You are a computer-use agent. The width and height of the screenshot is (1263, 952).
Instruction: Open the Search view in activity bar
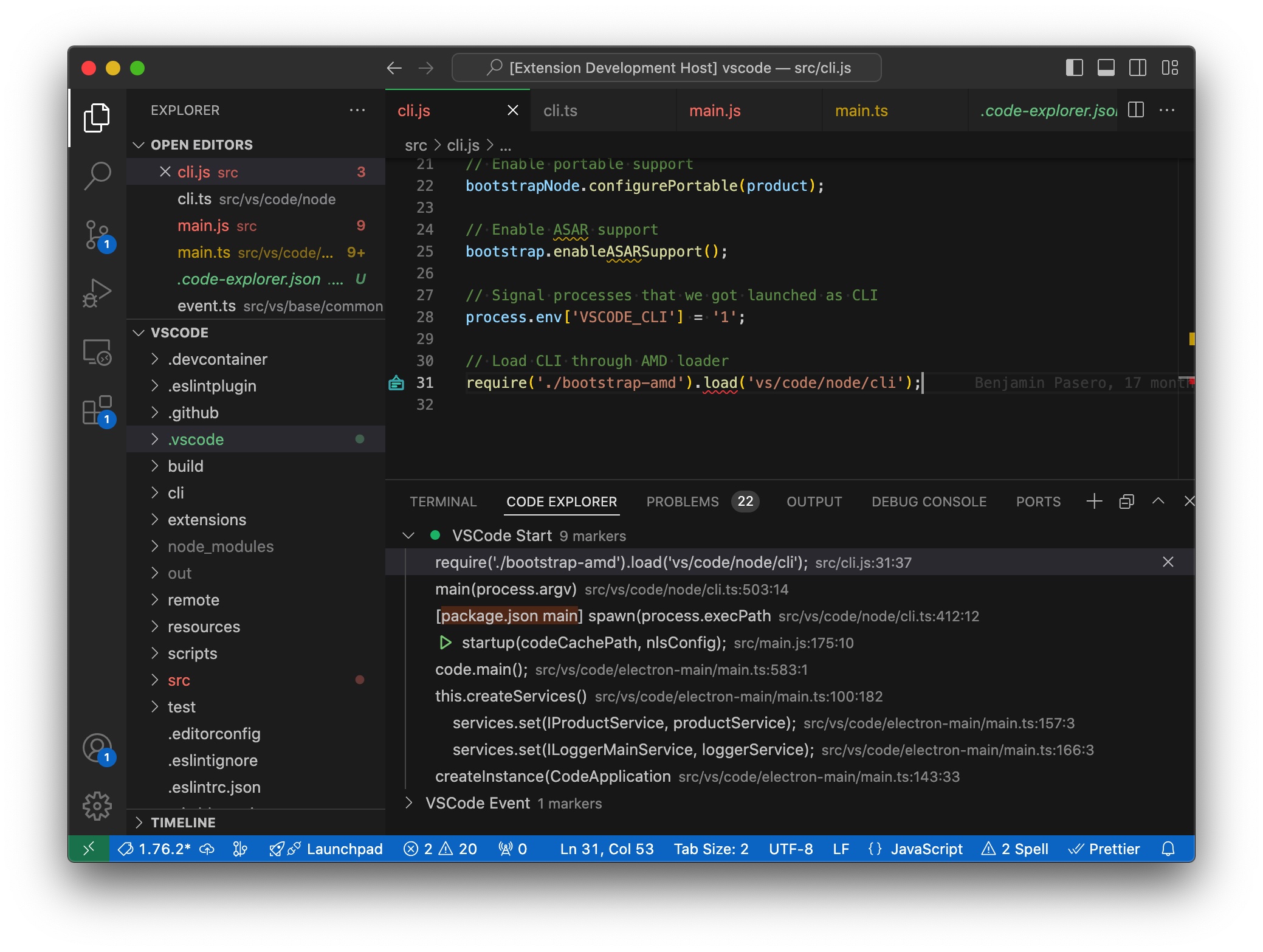click(x=97, y=176)
